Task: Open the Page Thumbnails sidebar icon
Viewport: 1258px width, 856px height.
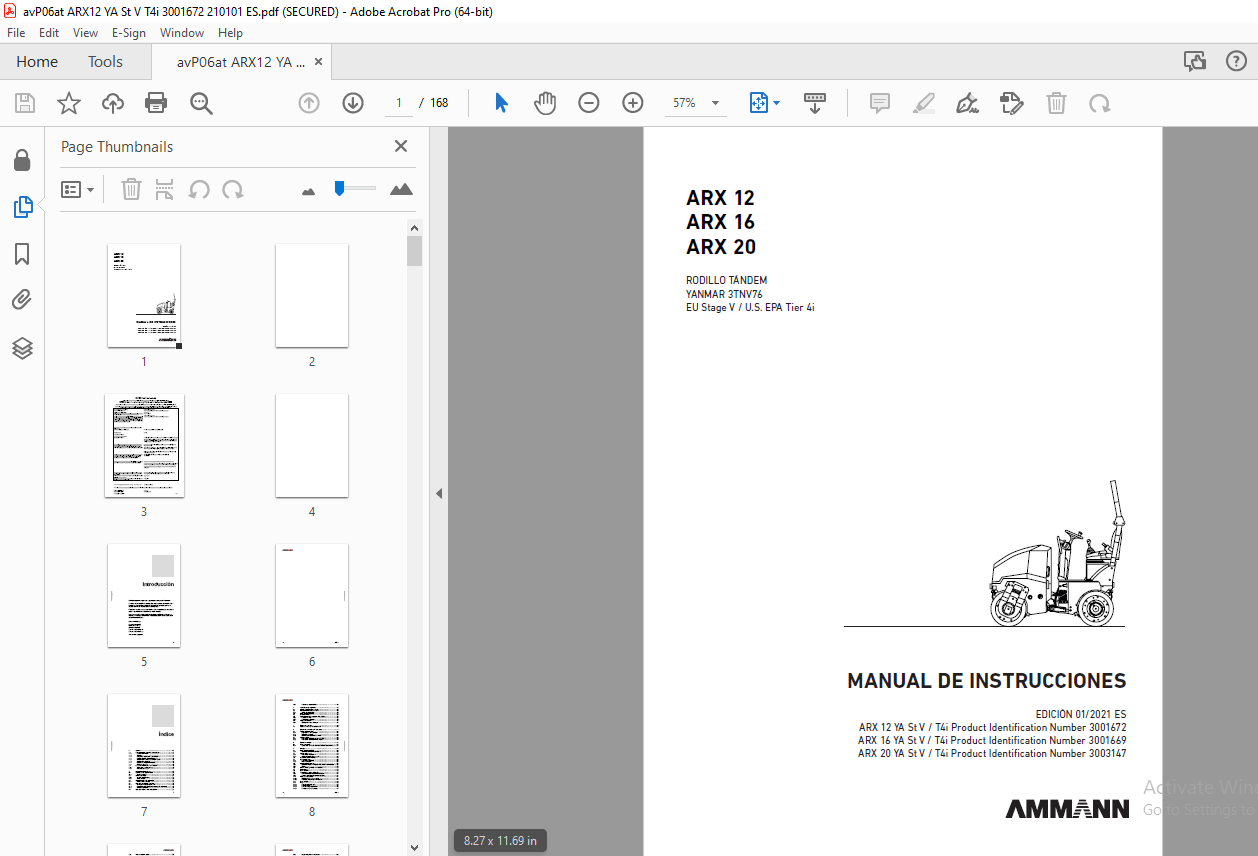Action: pos(22,207)
